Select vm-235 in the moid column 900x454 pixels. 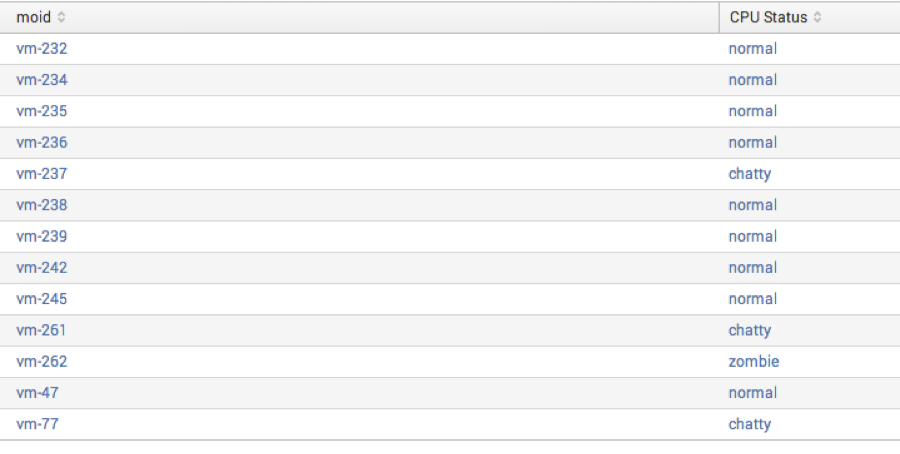tap(42, 111)
